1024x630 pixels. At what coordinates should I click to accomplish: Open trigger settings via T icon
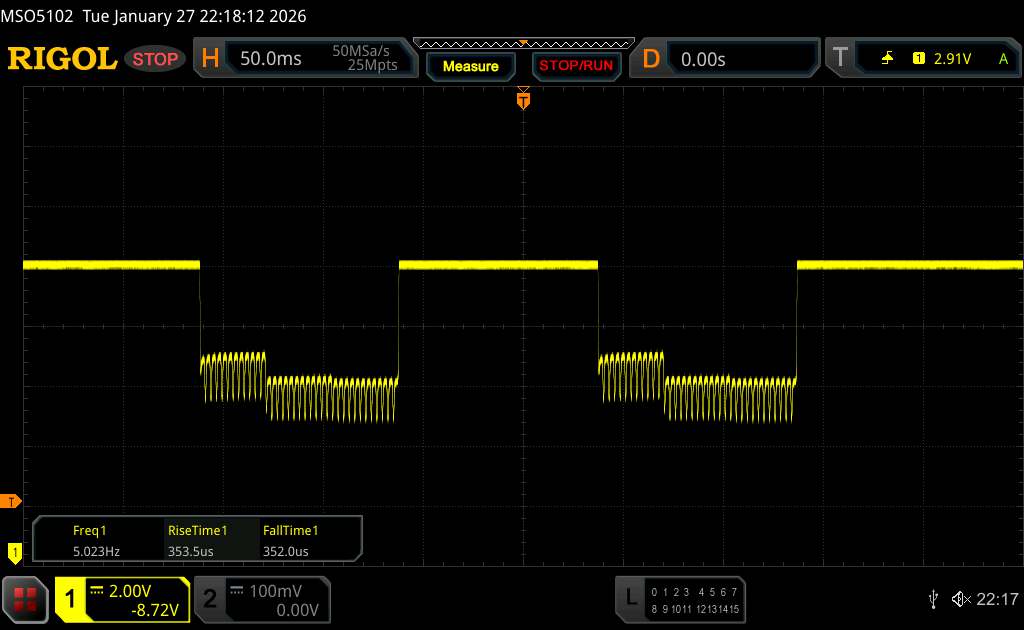[x=840, y=59]
